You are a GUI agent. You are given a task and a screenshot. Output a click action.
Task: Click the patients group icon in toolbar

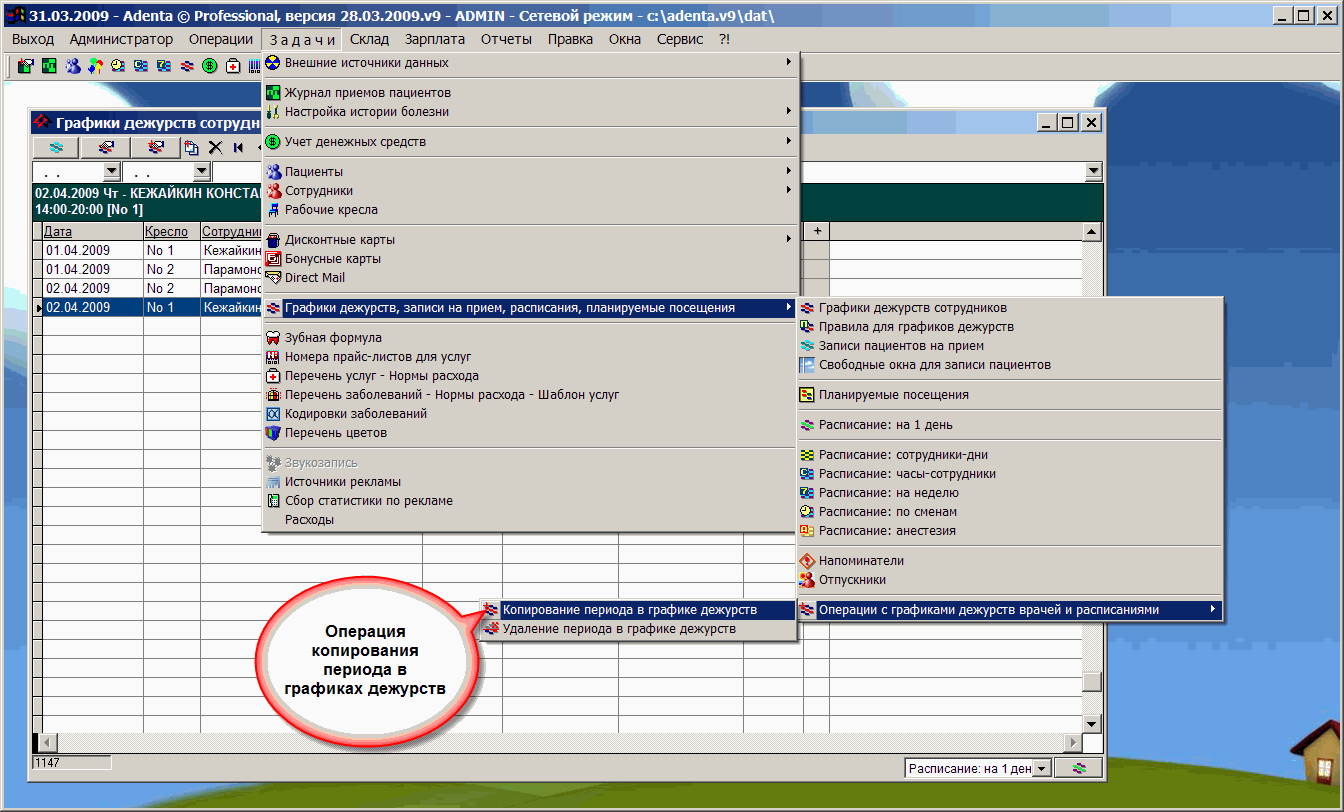click(72, 66)
